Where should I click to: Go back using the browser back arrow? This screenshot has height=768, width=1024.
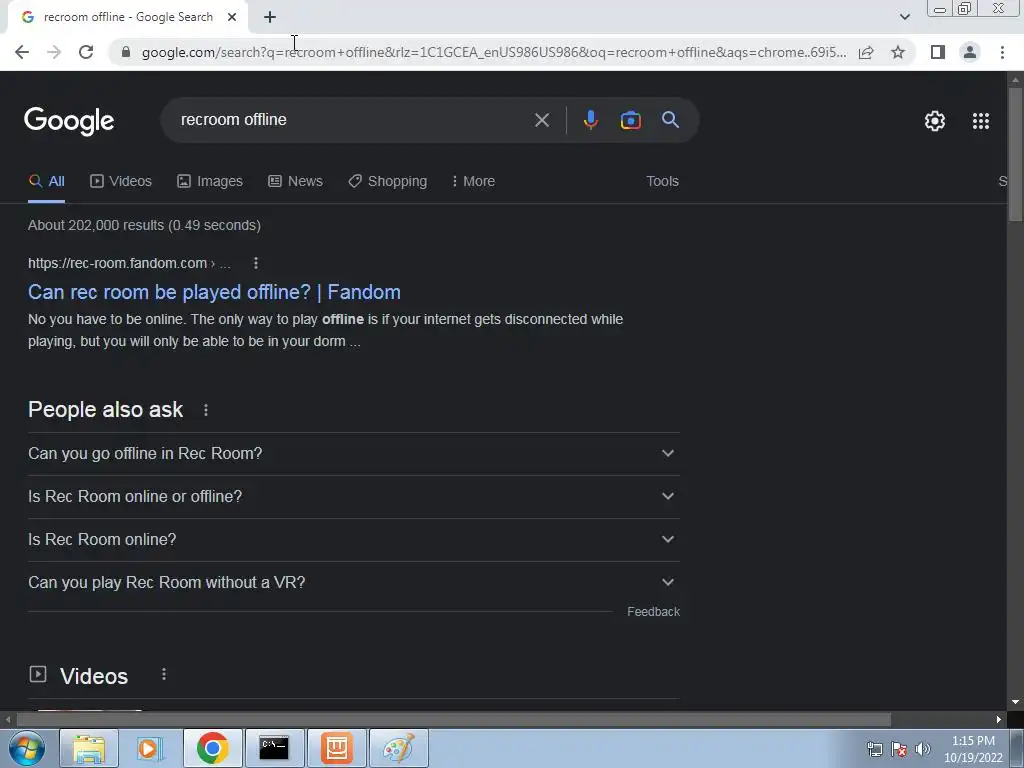(x=22, y=52)
